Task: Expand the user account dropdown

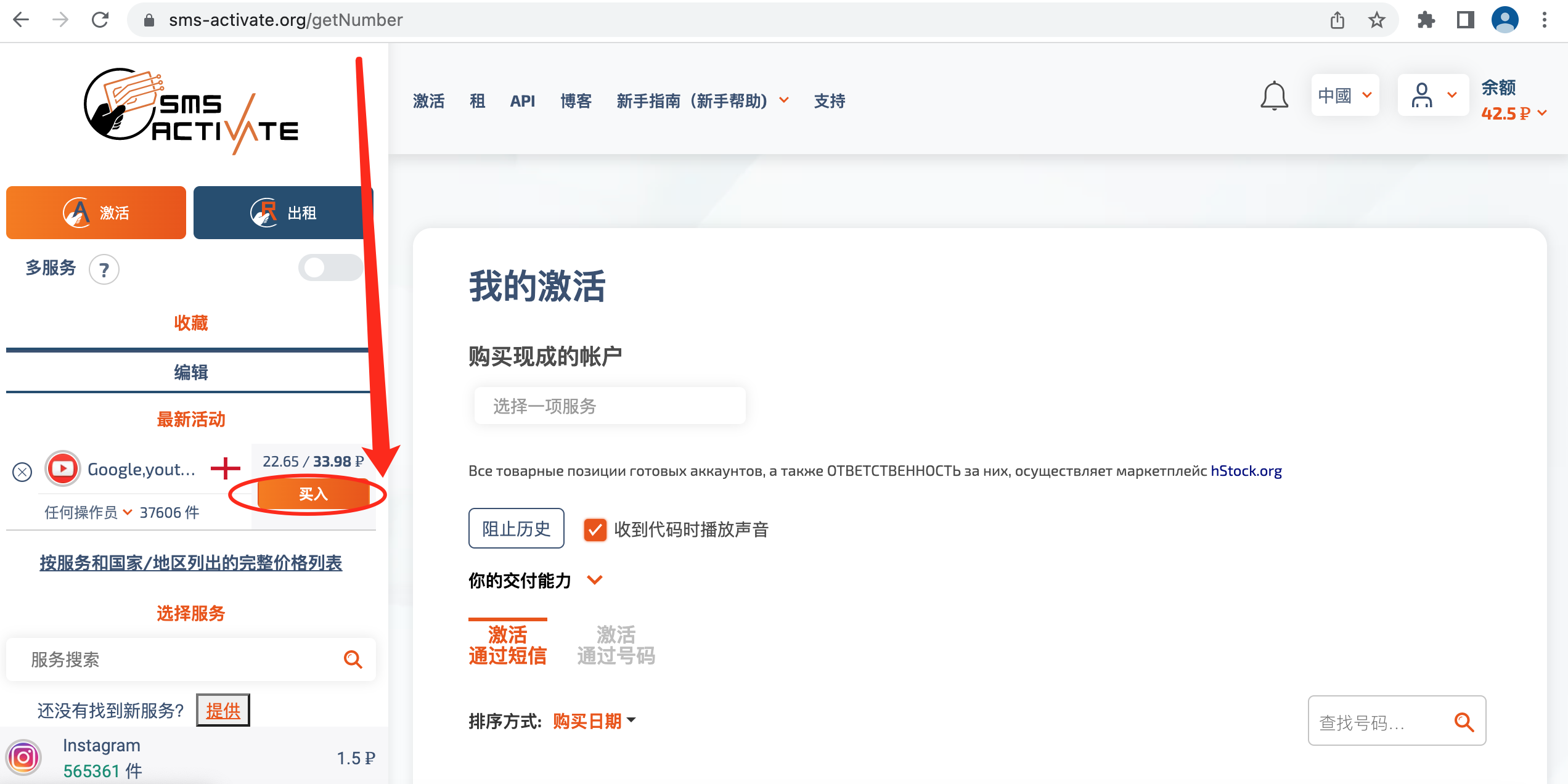Action: click(1434, 96)
